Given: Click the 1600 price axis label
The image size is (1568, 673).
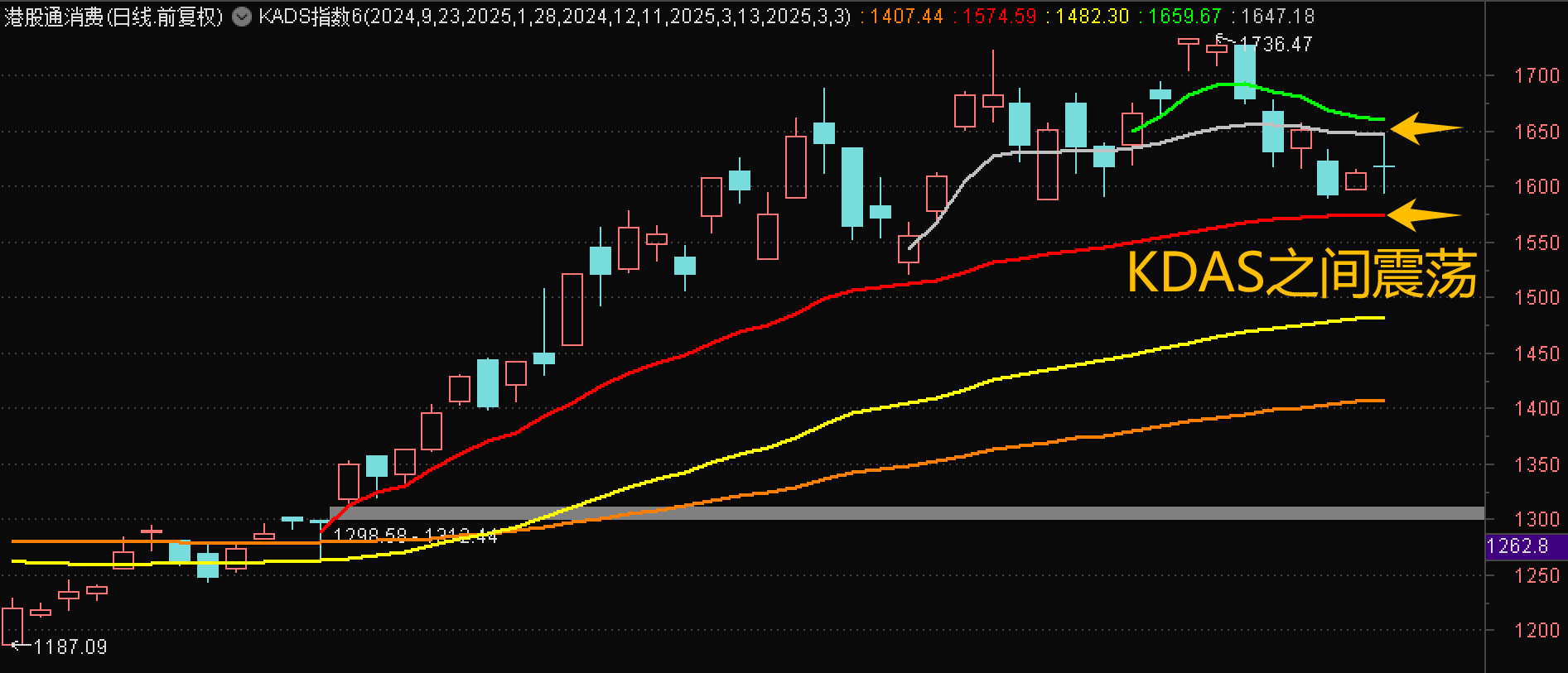Looking at the screenshot, I should click(1537, 187).
